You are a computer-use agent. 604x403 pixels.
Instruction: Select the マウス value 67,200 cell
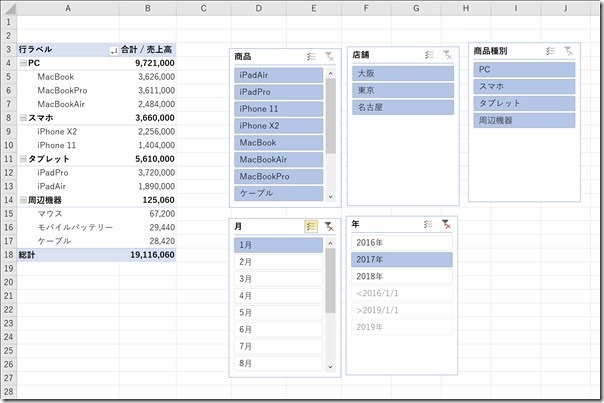pos(148,213)
